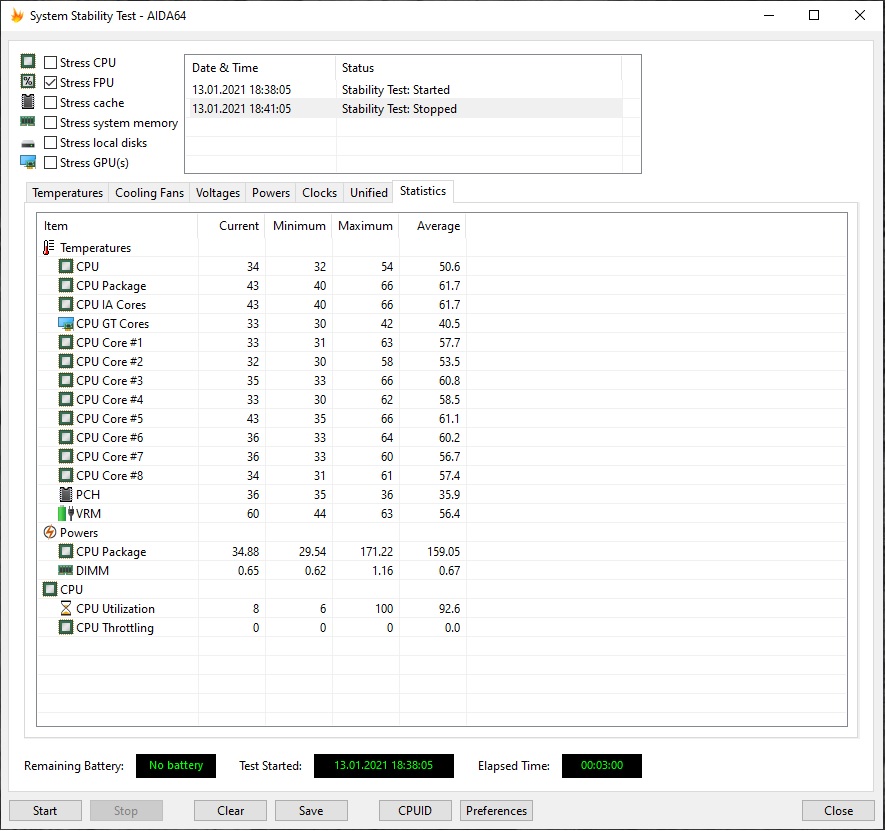Viewport: 887px width, 831px height.
Task: Tick the Stress system memory checkbox
Action: (50, 123)
